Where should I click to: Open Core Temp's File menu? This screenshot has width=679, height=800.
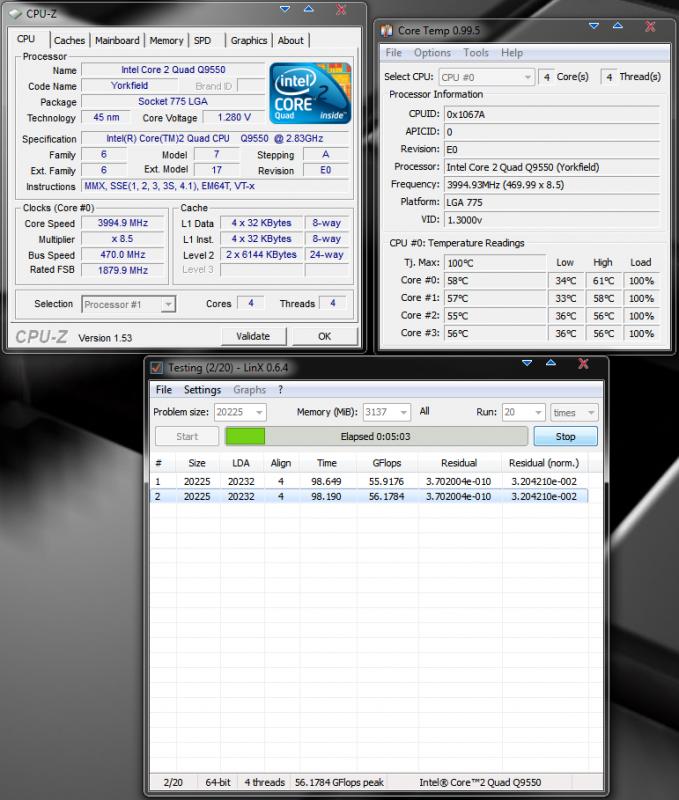[x=393, y=53]
